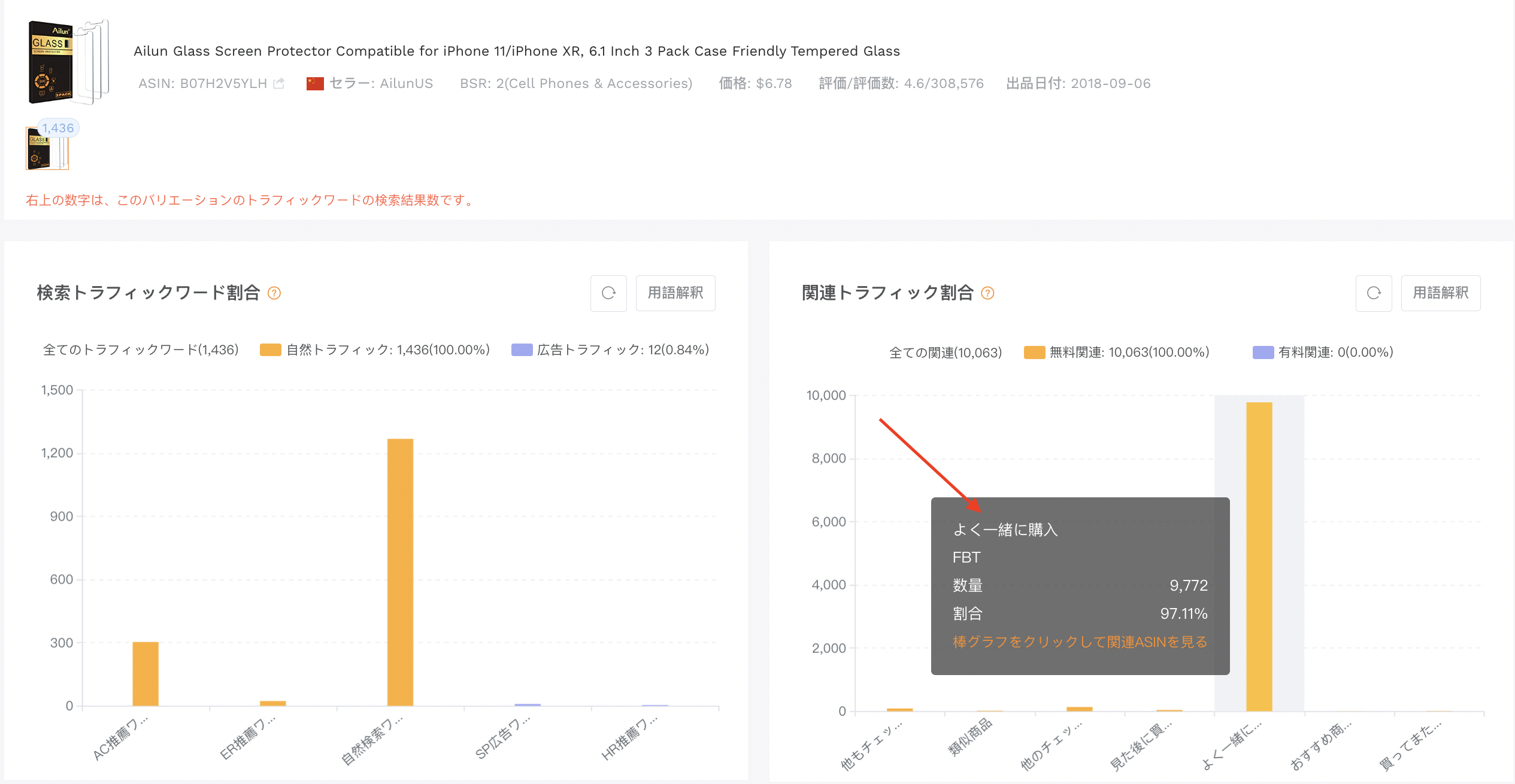The width and height of the screenshot is (1515, 784).
Task: Click 価格: $6.78 text
Action: pyautogui.click(x=756, y=84)
